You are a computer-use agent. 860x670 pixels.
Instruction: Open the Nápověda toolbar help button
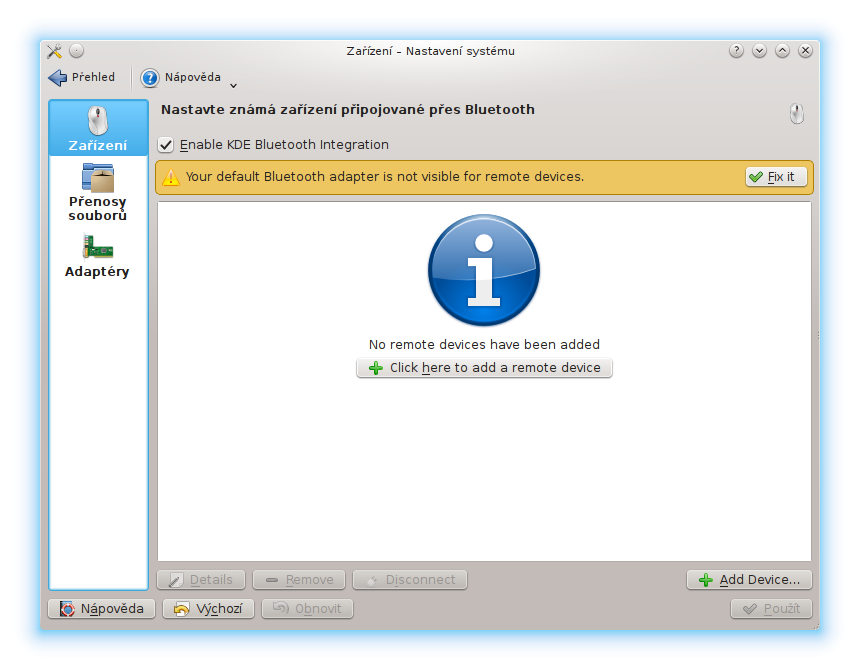(181, 77)
